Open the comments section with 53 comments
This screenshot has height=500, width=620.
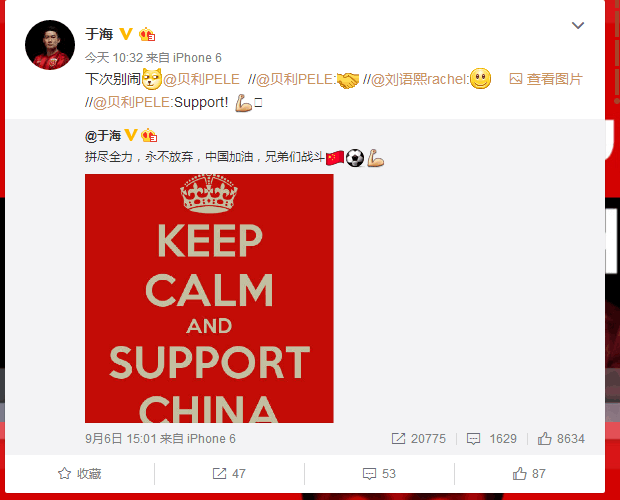tap(379, 474)
